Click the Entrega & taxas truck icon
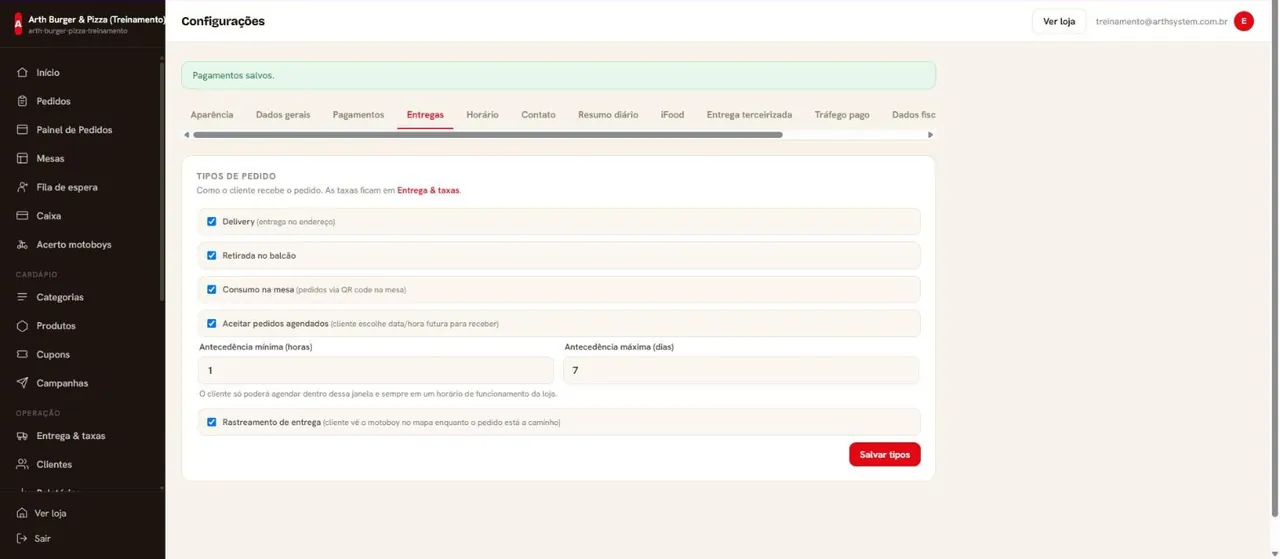The image size is (1280, 559). pyautogui.click(x=22, y=436)
